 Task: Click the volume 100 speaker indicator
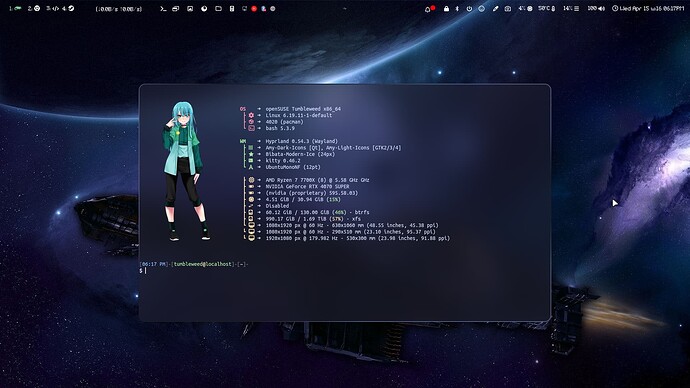[596, 8]
